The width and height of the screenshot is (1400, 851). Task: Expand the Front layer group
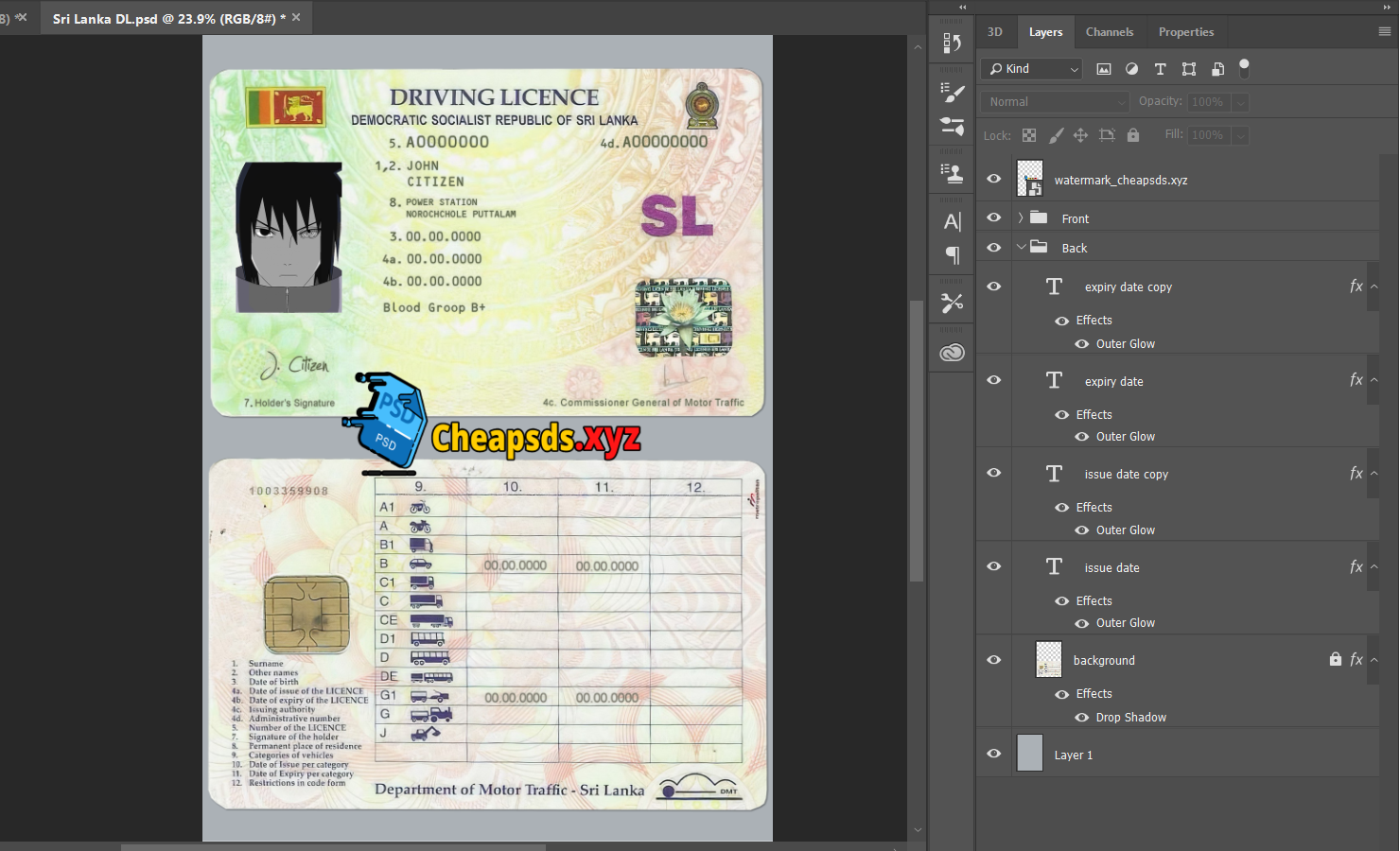tap(1021, 218)
